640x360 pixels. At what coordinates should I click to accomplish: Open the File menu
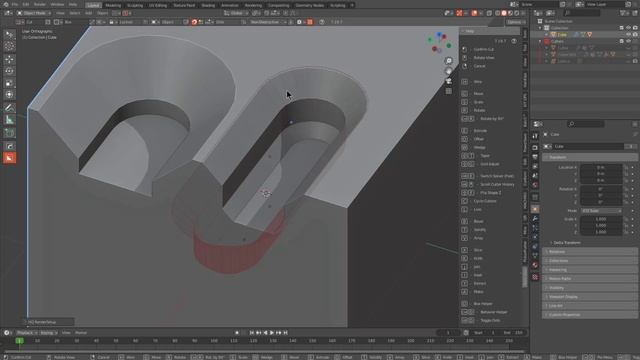15,4
